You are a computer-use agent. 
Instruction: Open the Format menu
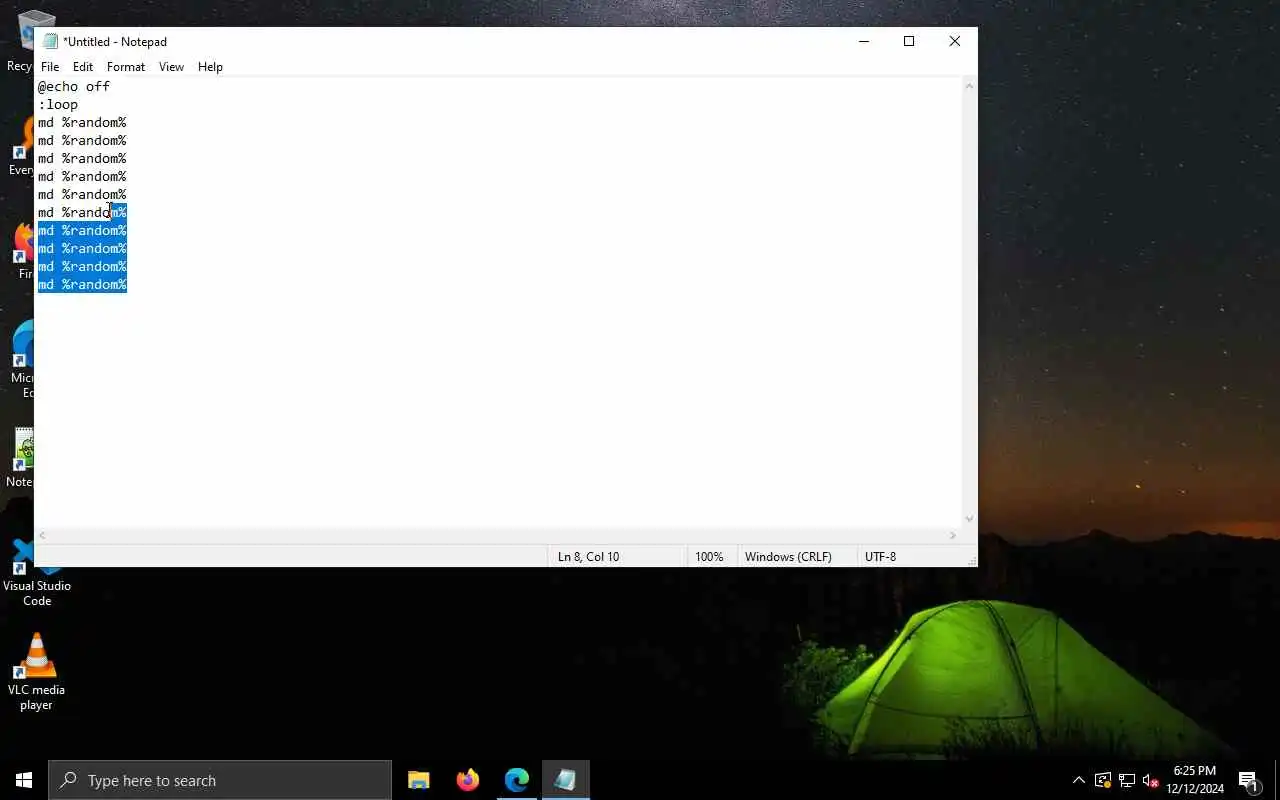pyautogui.click(x=126, y=67)
